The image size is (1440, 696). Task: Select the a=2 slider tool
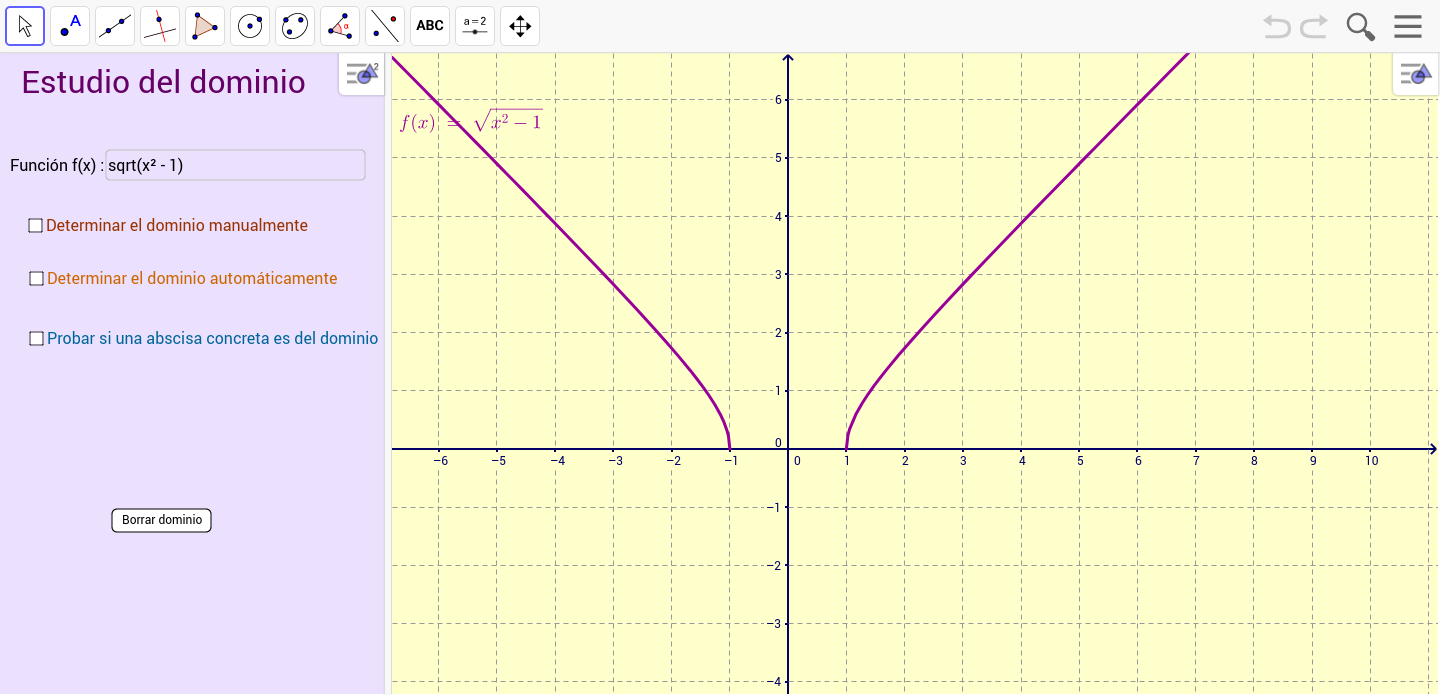click(x=475, y=26)
